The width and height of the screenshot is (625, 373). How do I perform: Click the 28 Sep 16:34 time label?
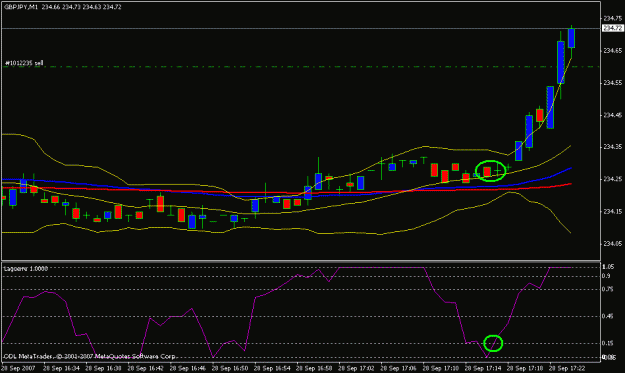(x=61, y=368)
